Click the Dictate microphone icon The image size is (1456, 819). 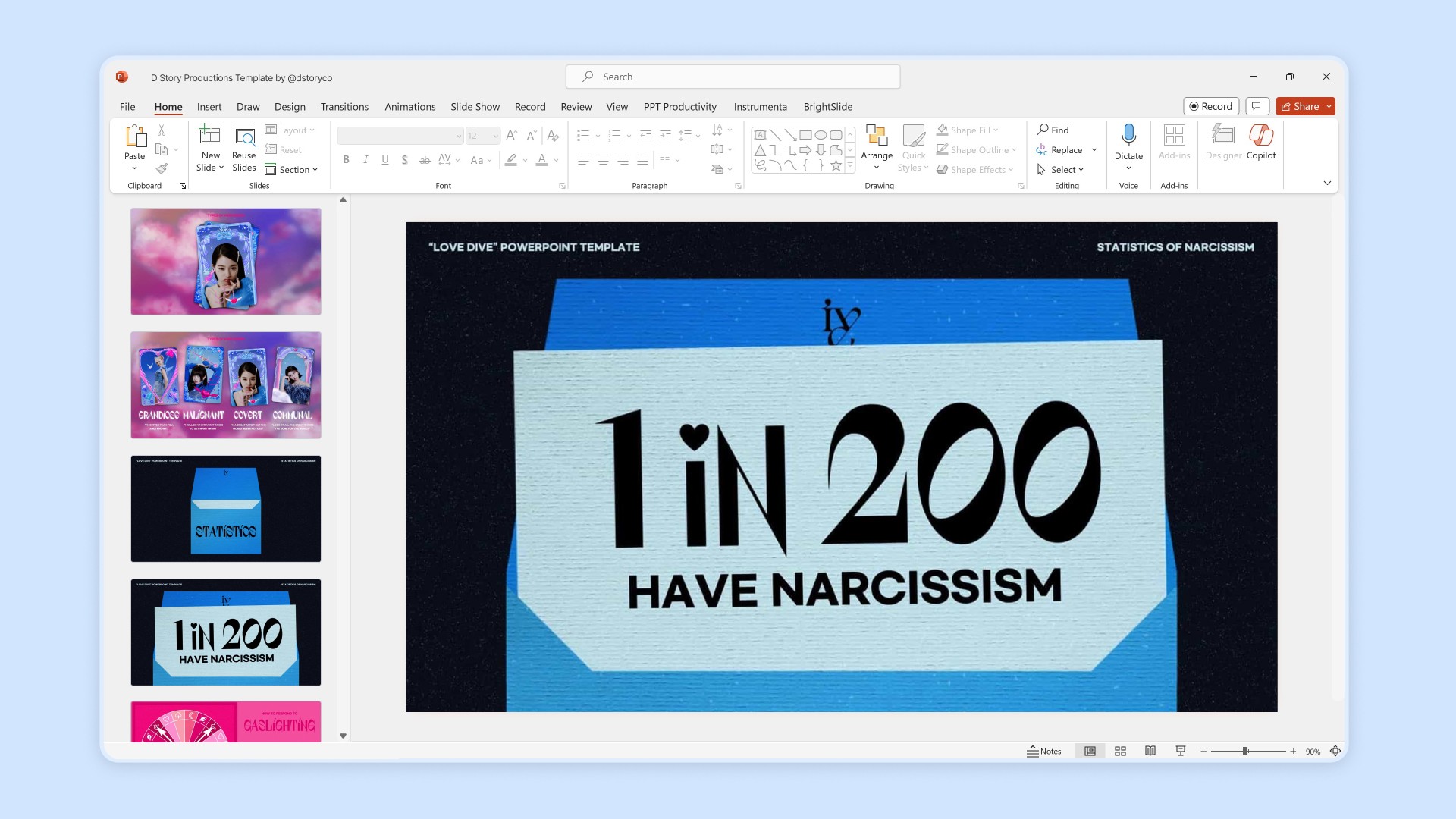1128,136
